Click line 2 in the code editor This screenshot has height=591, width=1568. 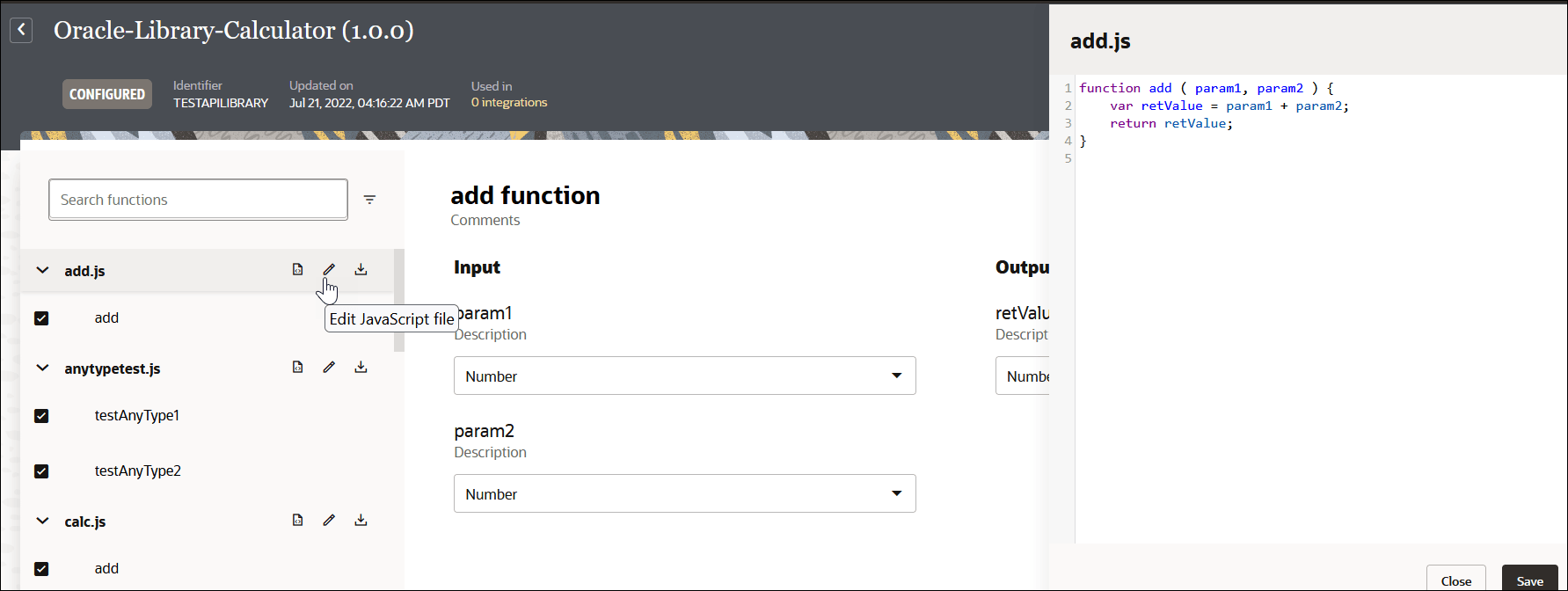pyautogui.click(x=1229, y=106)
